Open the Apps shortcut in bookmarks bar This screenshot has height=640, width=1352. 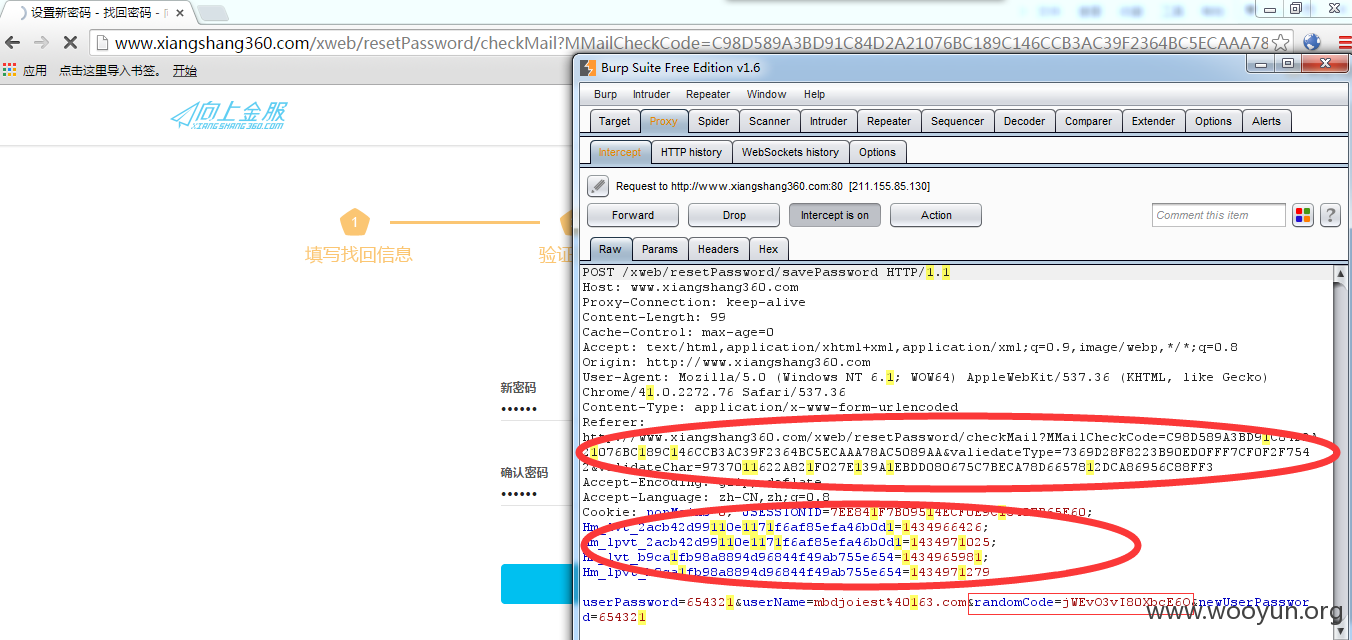[25, 71]
